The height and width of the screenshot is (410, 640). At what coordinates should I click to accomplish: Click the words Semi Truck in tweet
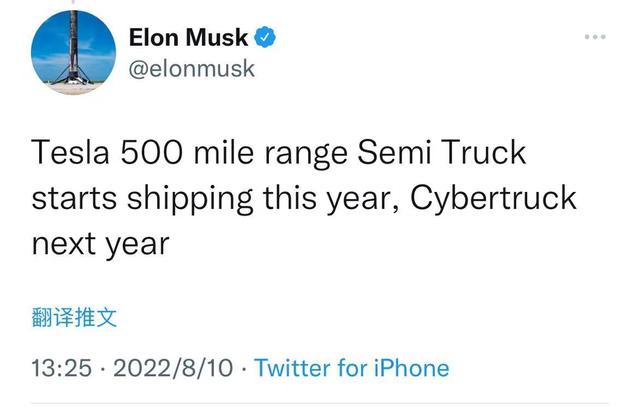[442, 153]
